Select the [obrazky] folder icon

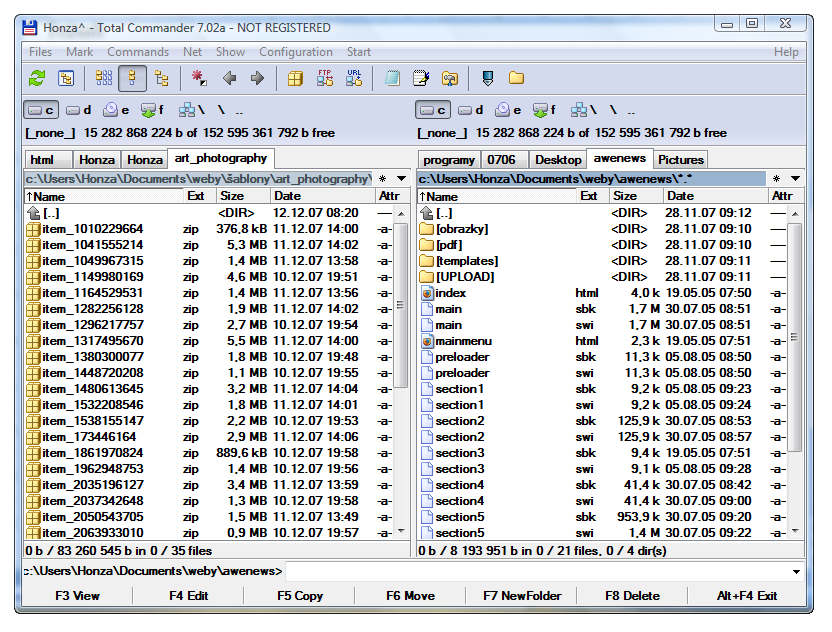coord(427,229)
